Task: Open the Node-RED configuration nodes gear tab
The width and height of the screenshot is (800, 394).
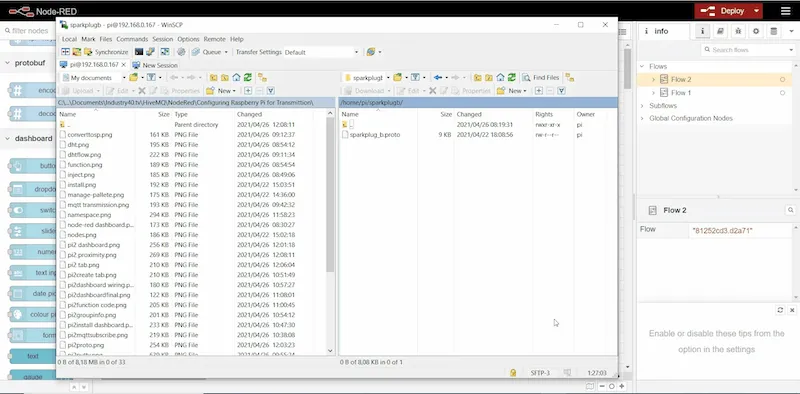Action: click(x=756, y=31)
